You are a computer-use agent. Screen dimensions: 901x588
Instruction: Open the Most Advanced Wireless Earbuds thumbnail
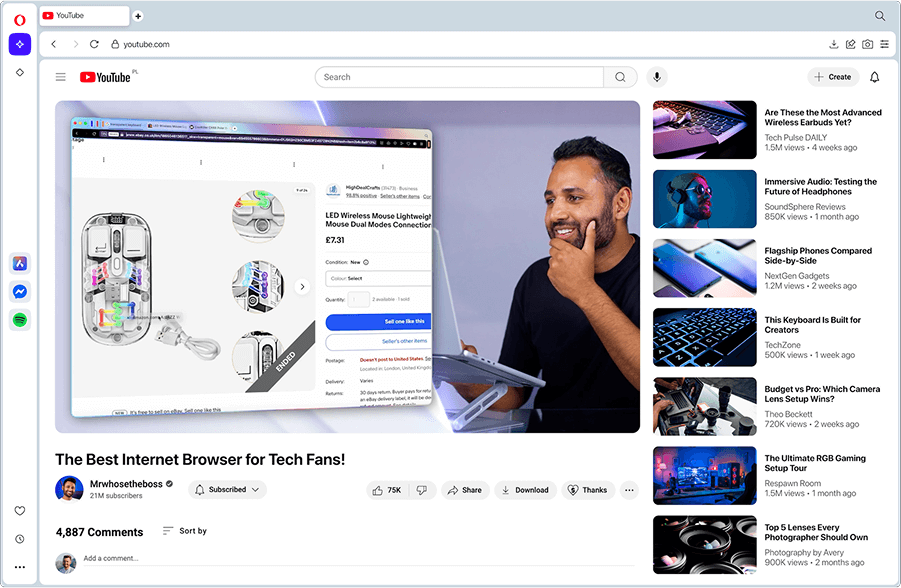point(704,130)
